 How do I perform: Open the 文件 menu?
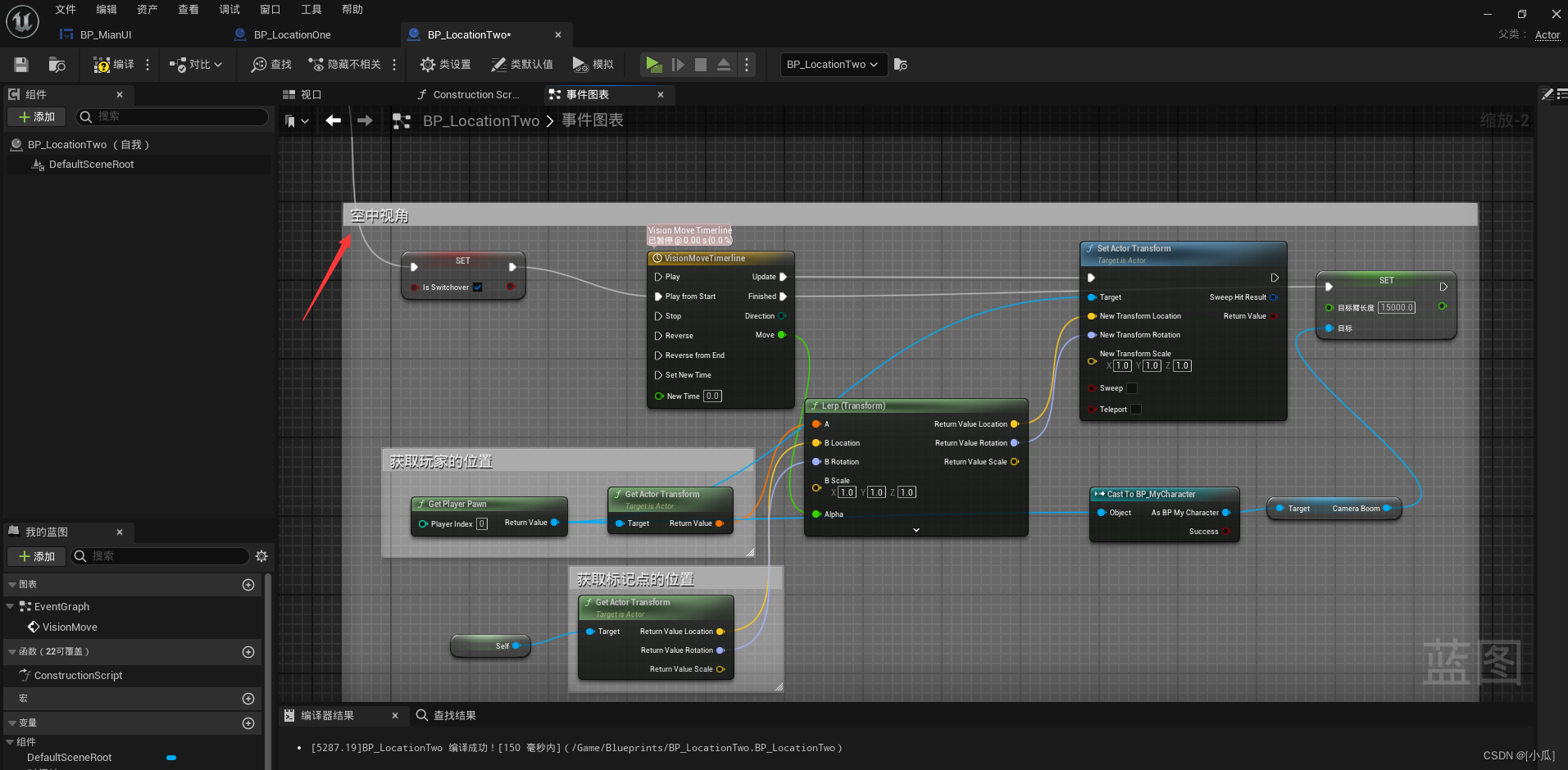[66, 10]
